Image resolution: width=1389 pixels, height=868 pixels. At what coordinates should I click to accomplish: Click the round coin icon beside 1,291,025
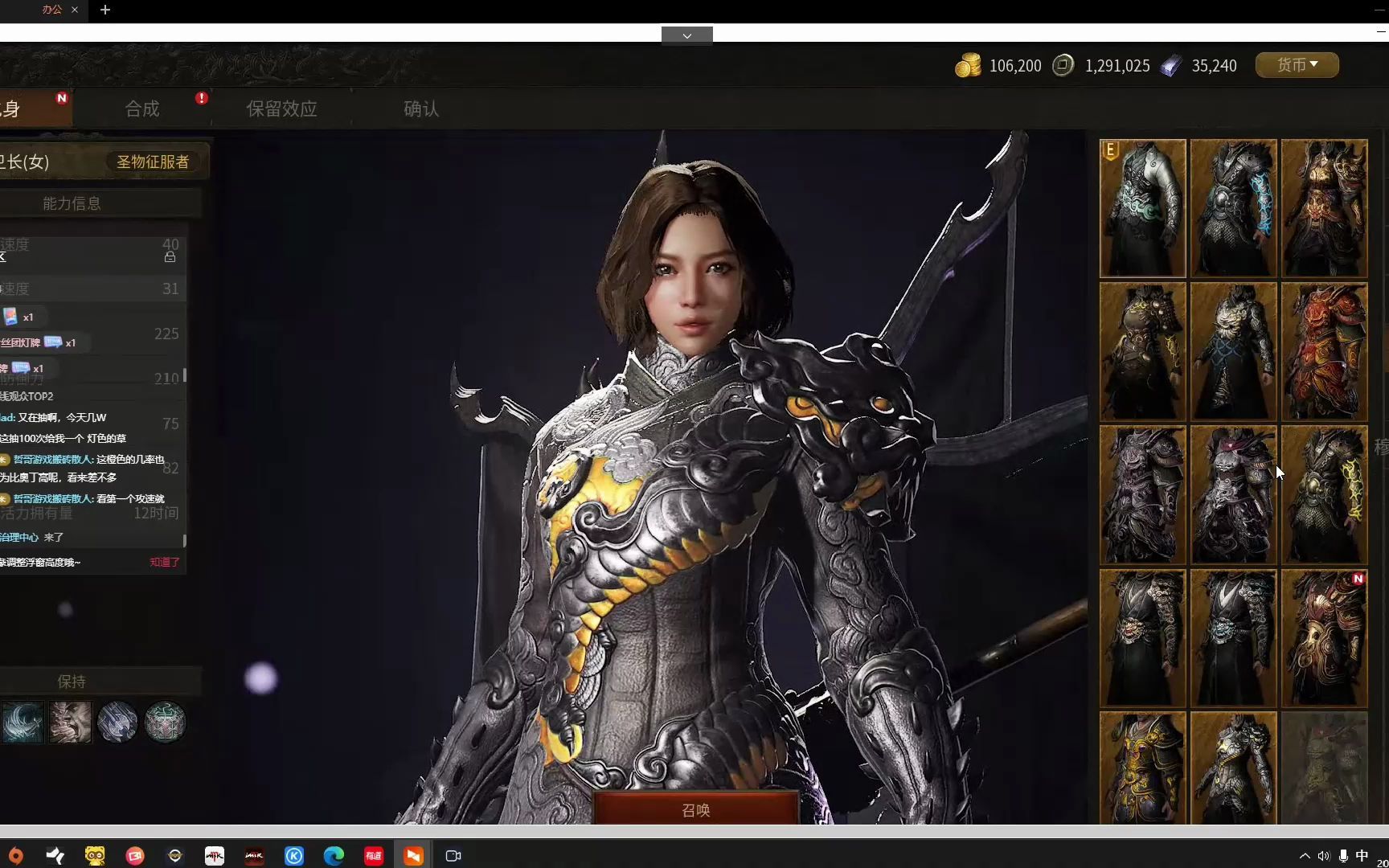click(1063, 65)
